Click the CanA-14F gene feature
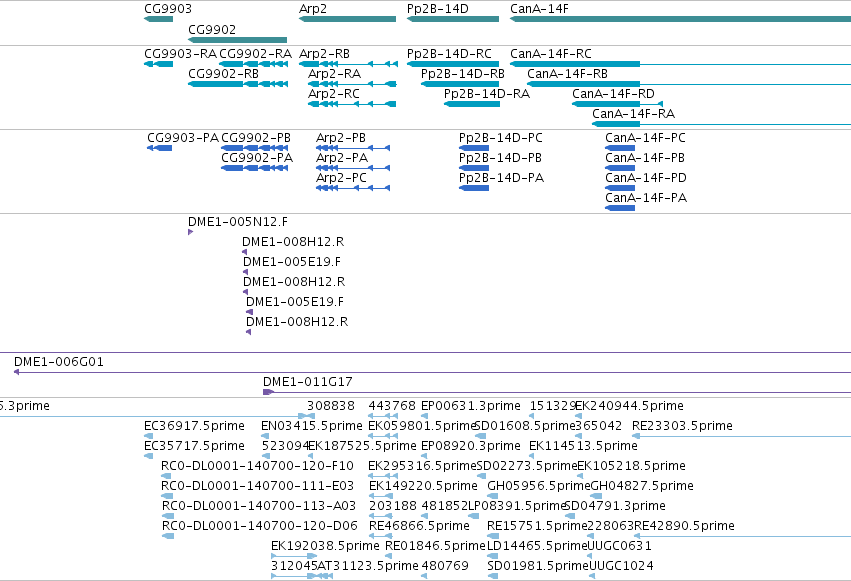The width and height of the screenshot is (851, 581). pyautogui.click(x=681, y=19)
